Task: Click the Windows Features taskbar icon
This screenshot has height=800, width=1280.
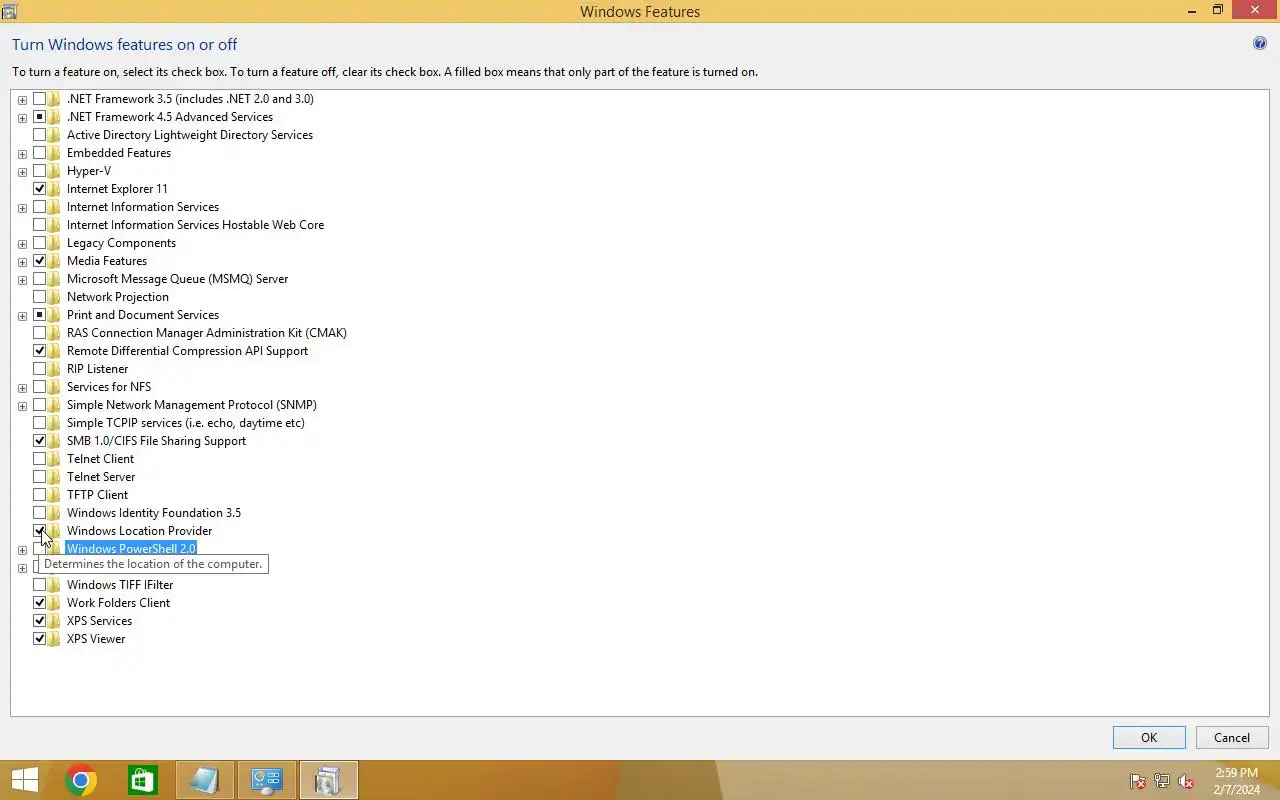Action: pos(329,780)
